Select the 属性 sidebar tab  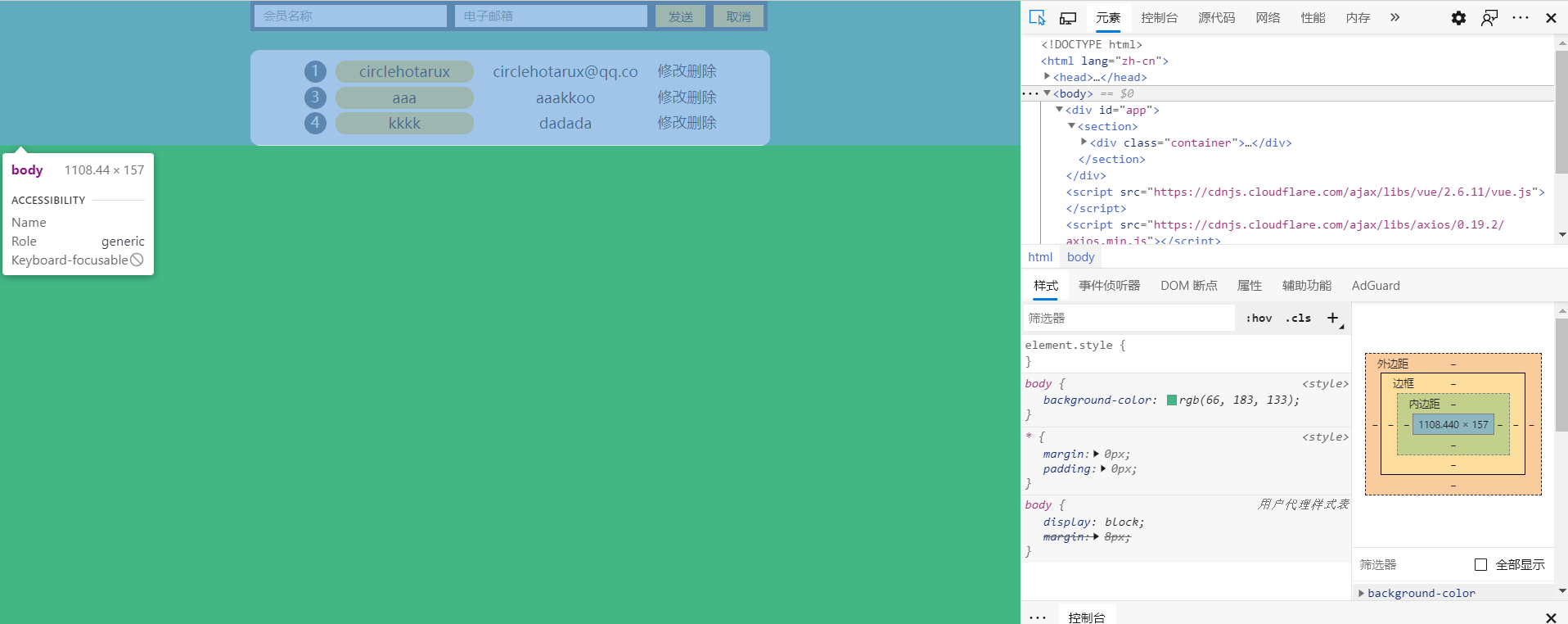pyautogui.click(x=1249, y=285)
